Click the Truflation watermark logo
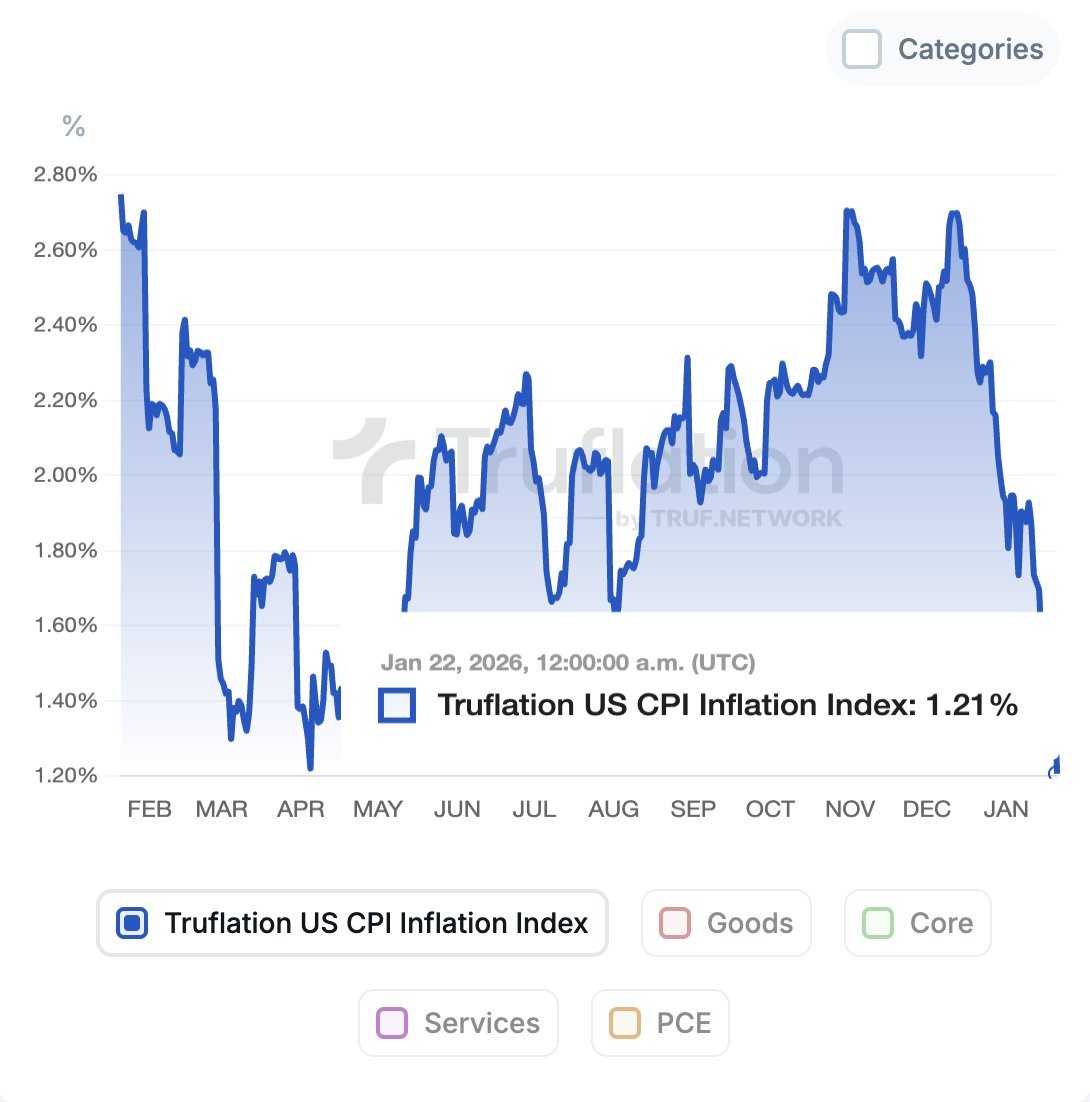The height and width of the screenshot is (1102, 1090). pos(588,464)
